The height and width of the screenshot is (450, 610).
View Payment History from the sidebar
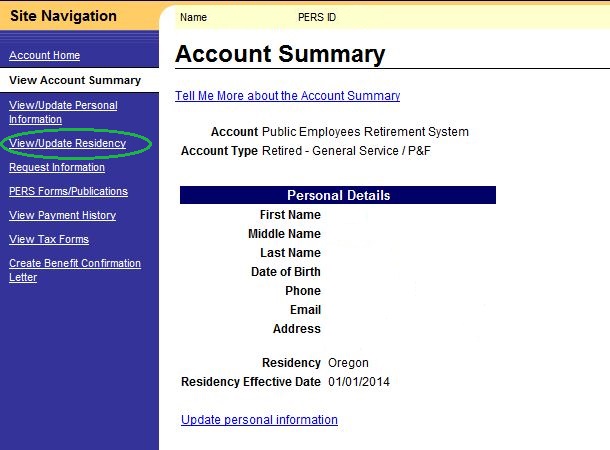tap(62, 216)
